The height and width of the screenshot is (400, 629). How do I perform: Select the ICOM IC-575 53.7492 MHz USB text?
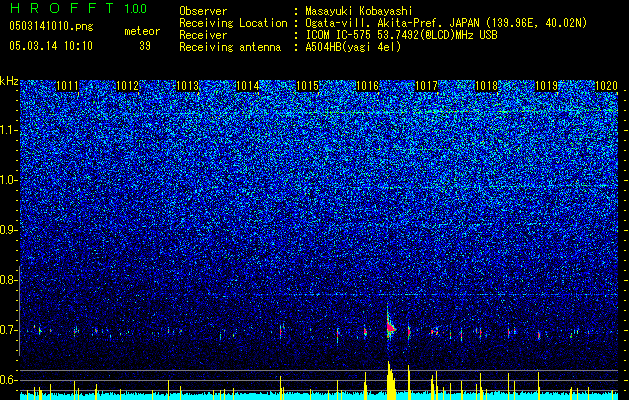pos(401,35)
